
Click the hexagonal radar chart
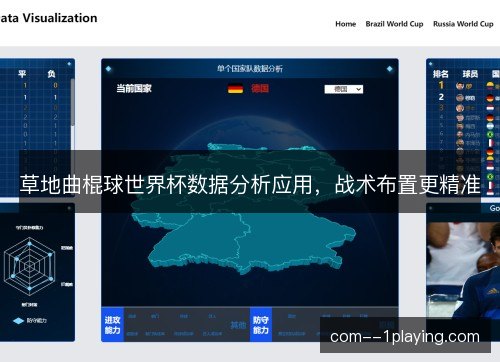(x=30, y=266)
